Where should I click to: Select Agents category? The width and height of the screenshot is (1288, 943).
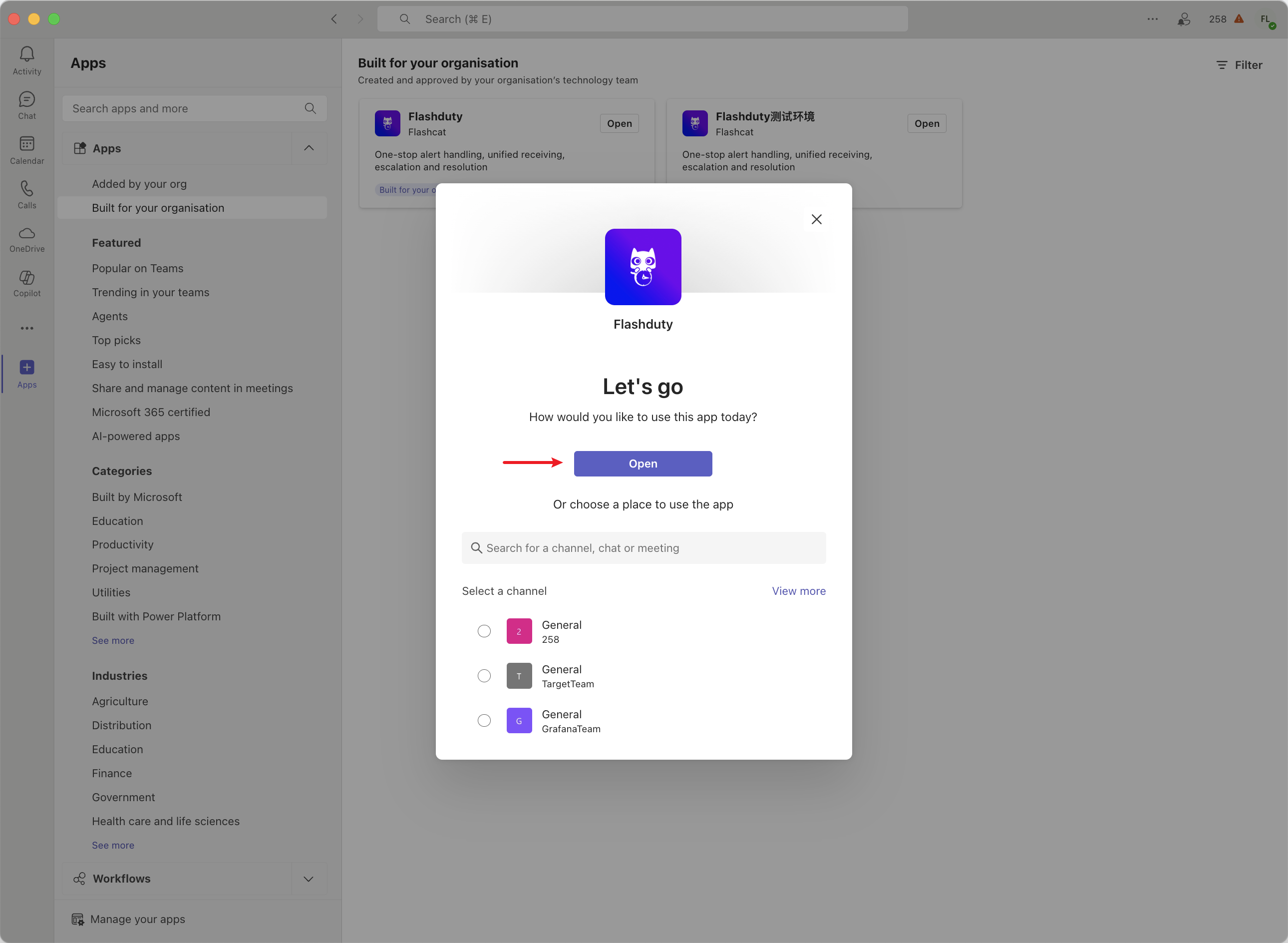[109, 316]
